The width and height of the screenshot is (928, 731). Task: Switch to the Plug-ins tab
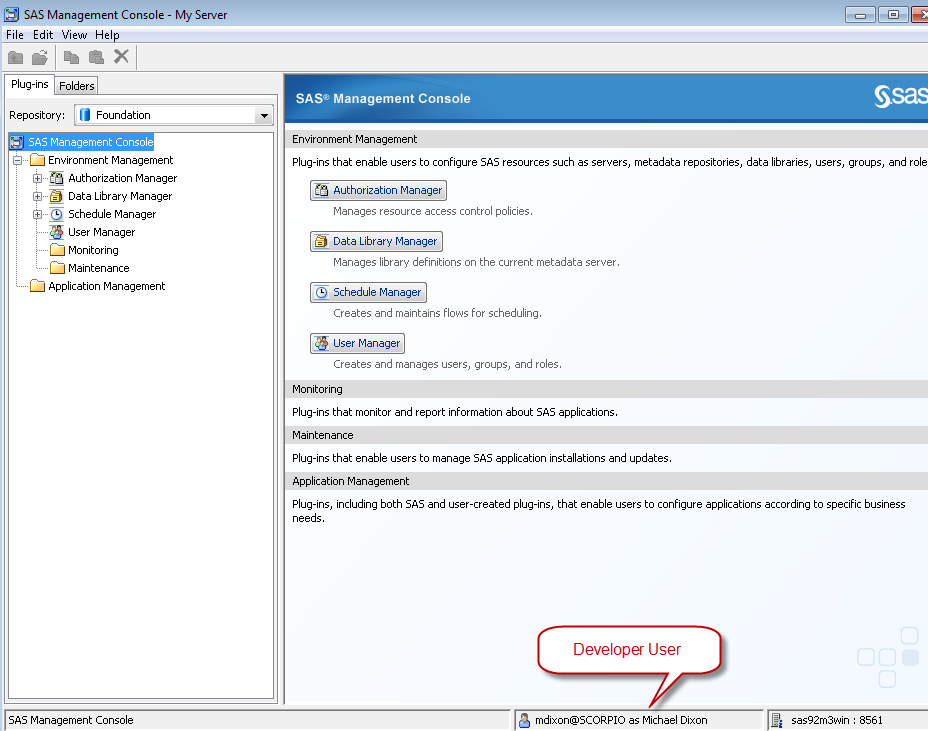[x=30, y=85]
